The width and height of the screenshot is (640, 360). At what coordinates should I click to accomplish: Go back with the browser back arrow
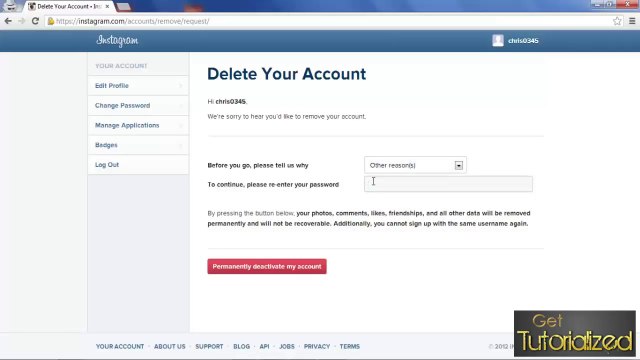pos(8,21)
